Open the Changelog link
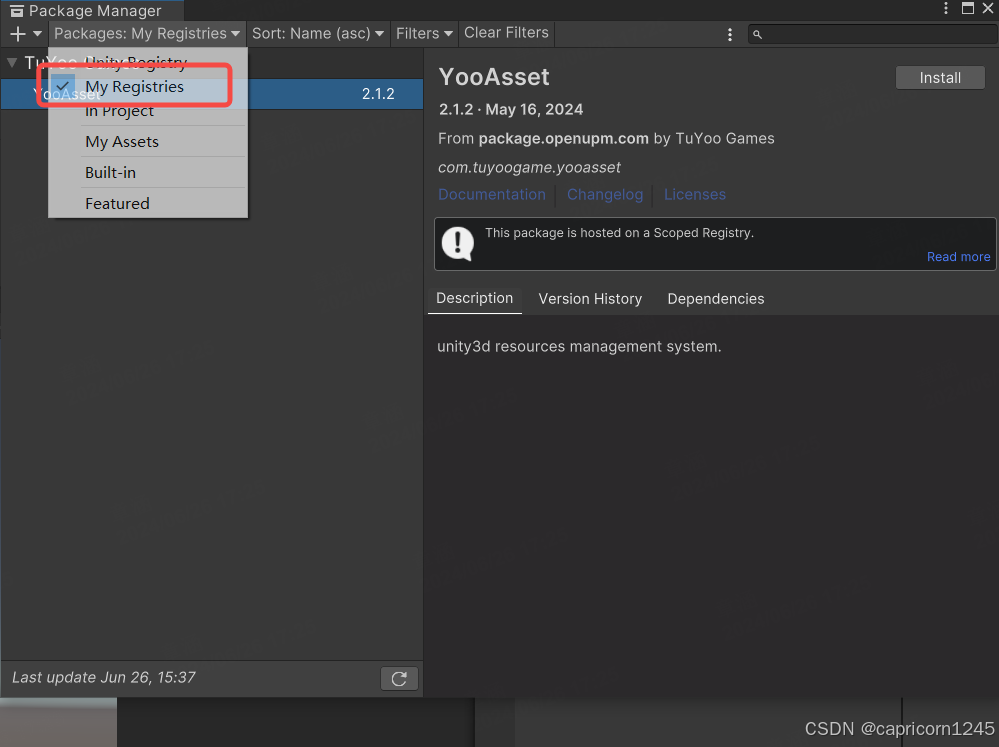The width and height of the screenshot is (999, 747). coord(605,195)
